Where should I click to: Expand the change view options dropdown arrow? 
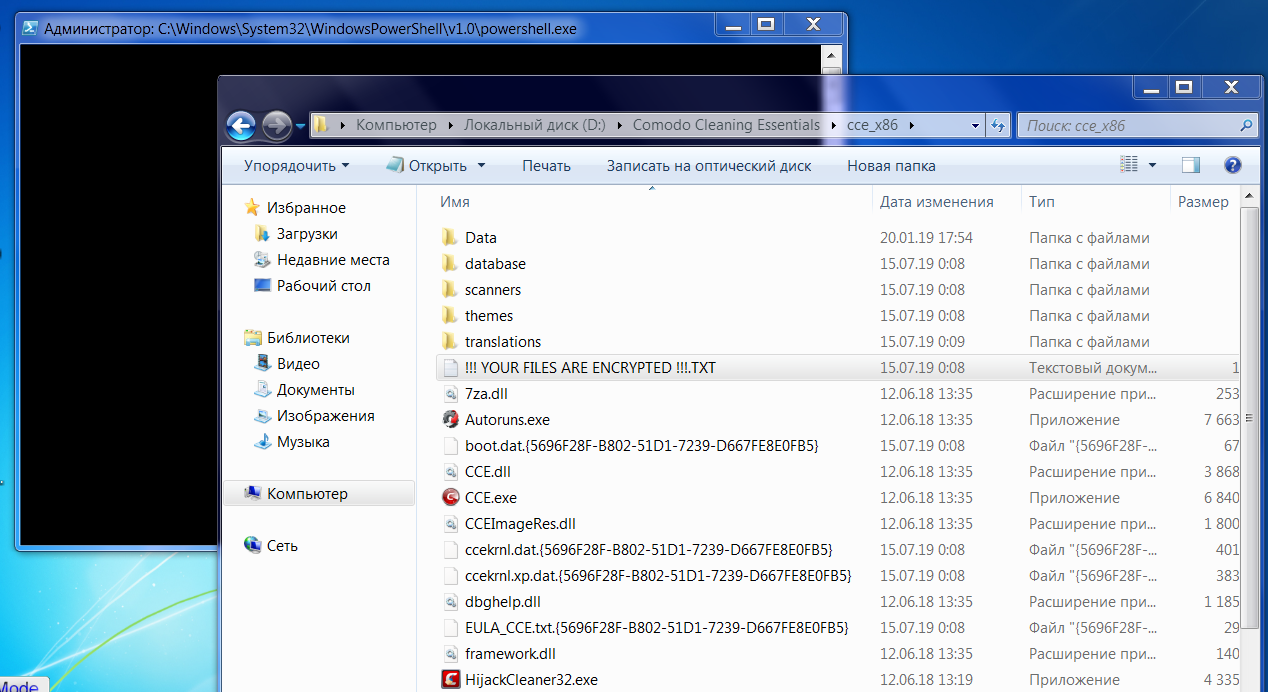[1152, 166]
